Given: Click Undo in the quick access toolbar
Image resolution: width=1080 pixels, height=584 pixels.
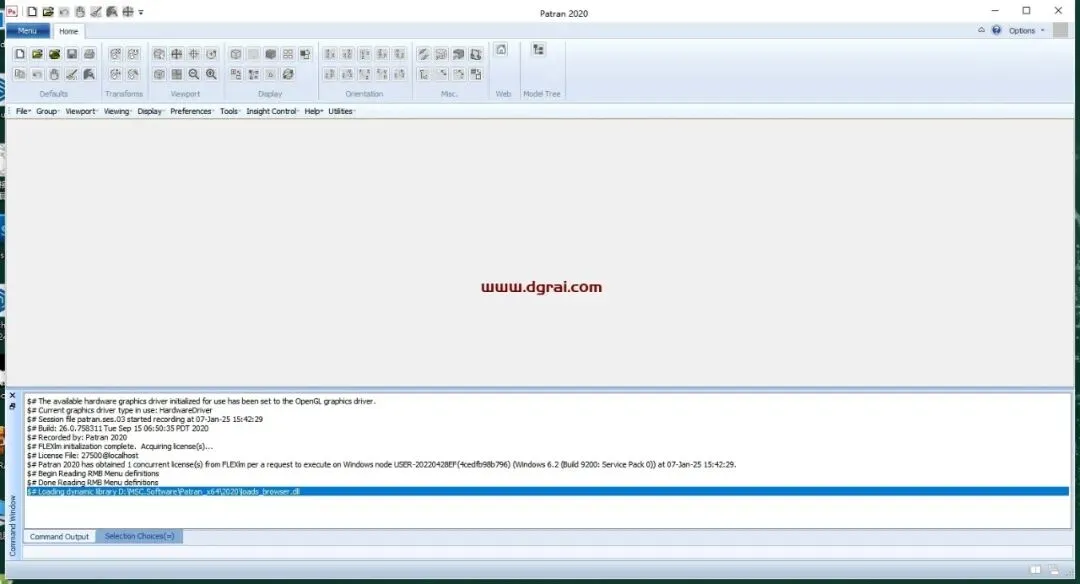Looking at the screenshot, I should 64,12.
